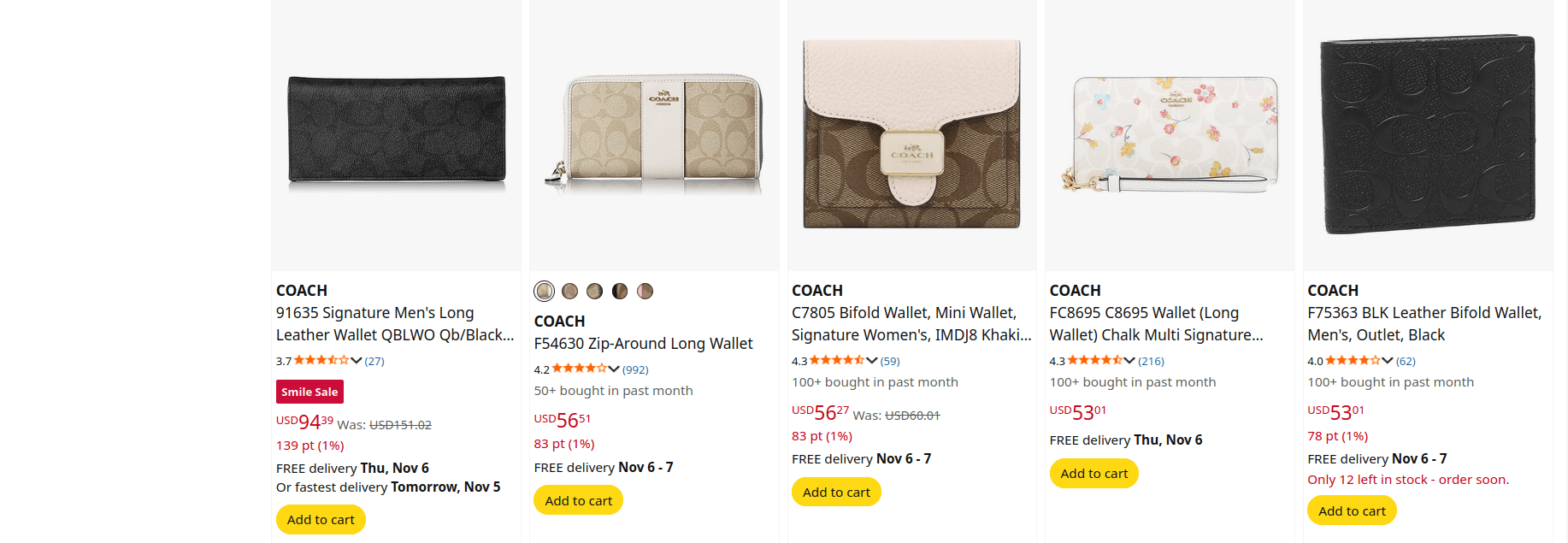Screen dimensions: 1568x543
Task: Click the 4.2 star rating icons
Action: coord(579,369)
